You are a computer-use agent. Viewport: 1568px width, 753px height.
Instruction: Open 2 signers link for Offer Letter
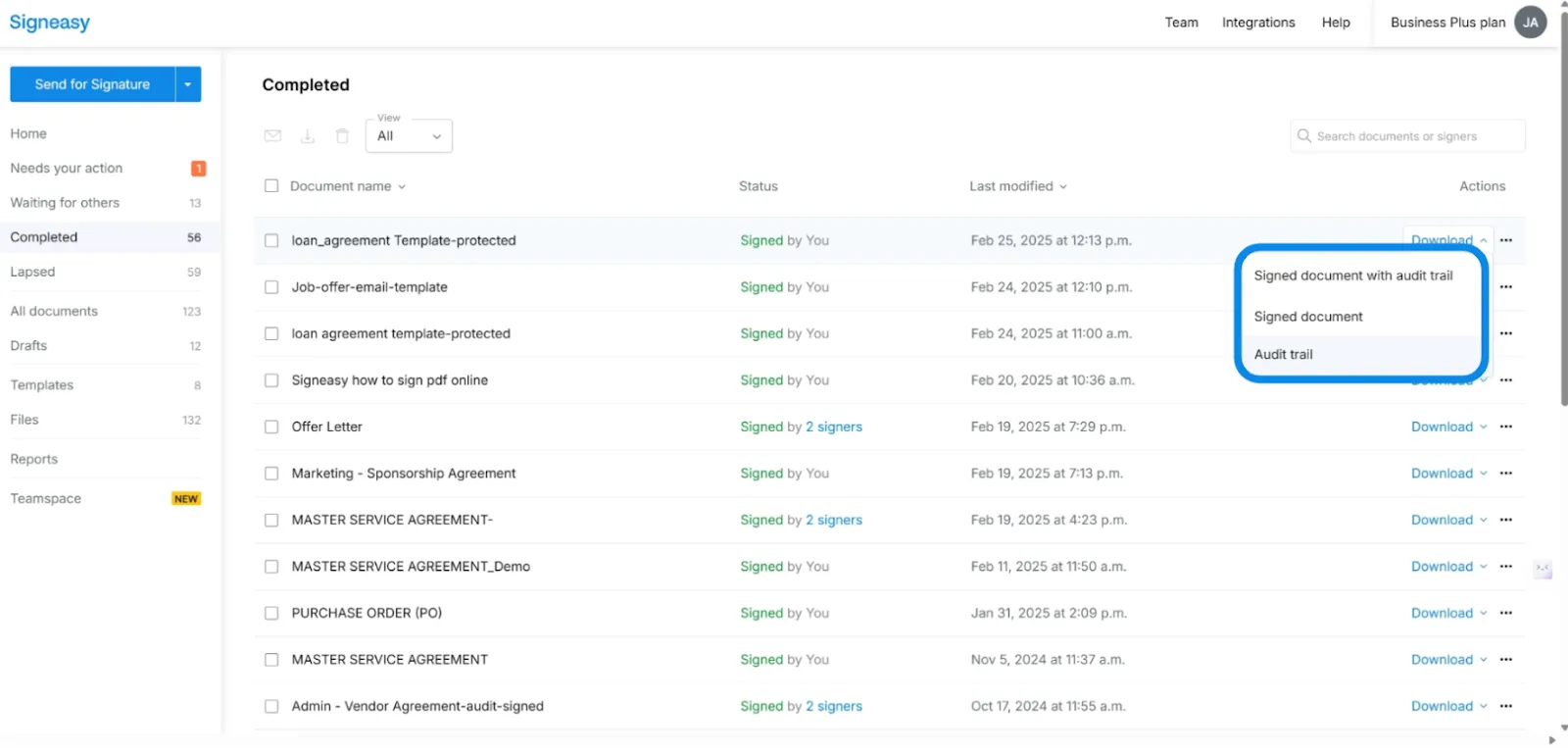coord(834,427)
